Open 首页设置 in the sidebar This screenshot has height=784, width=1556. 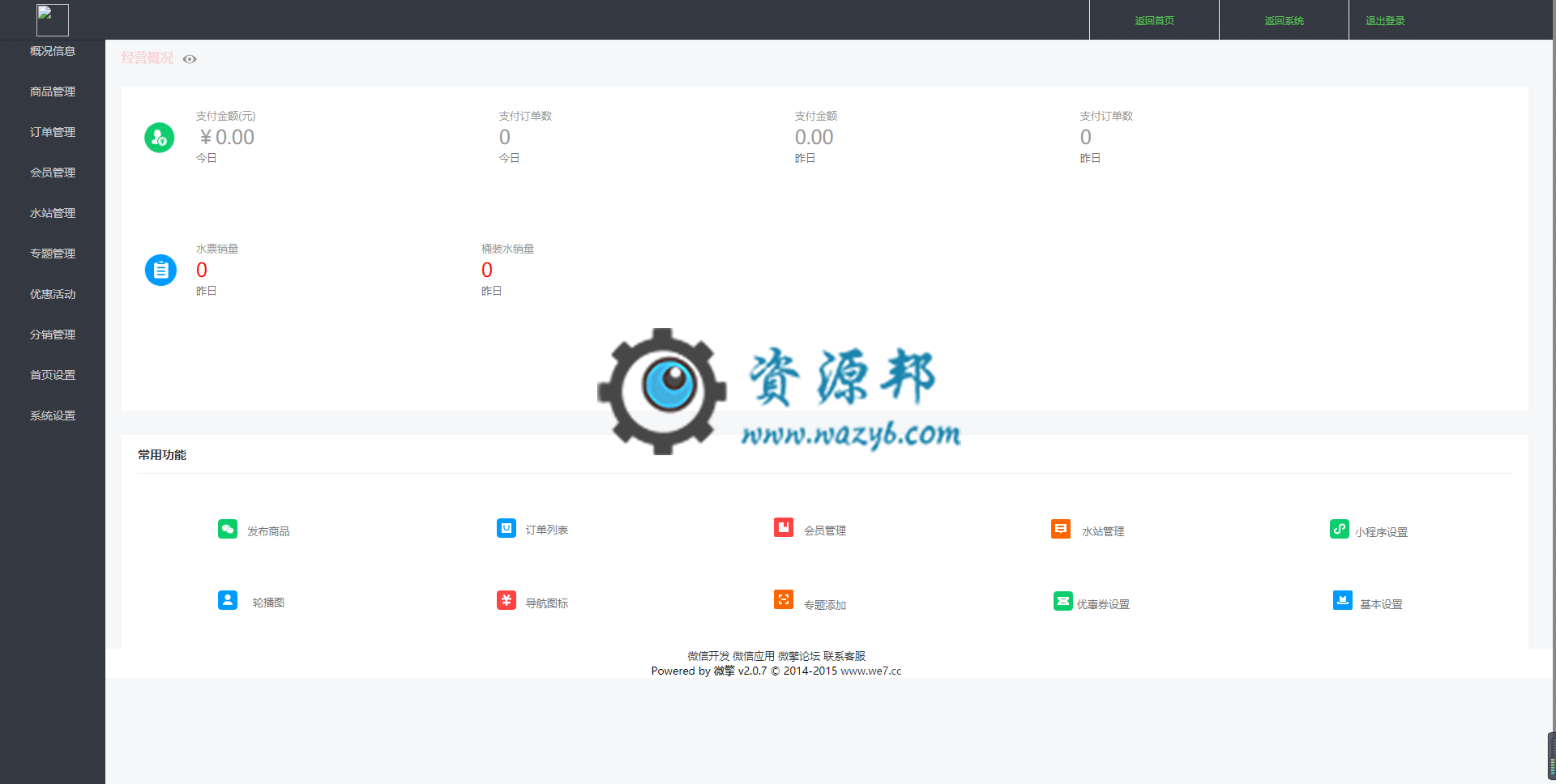[x=53, y=375]
